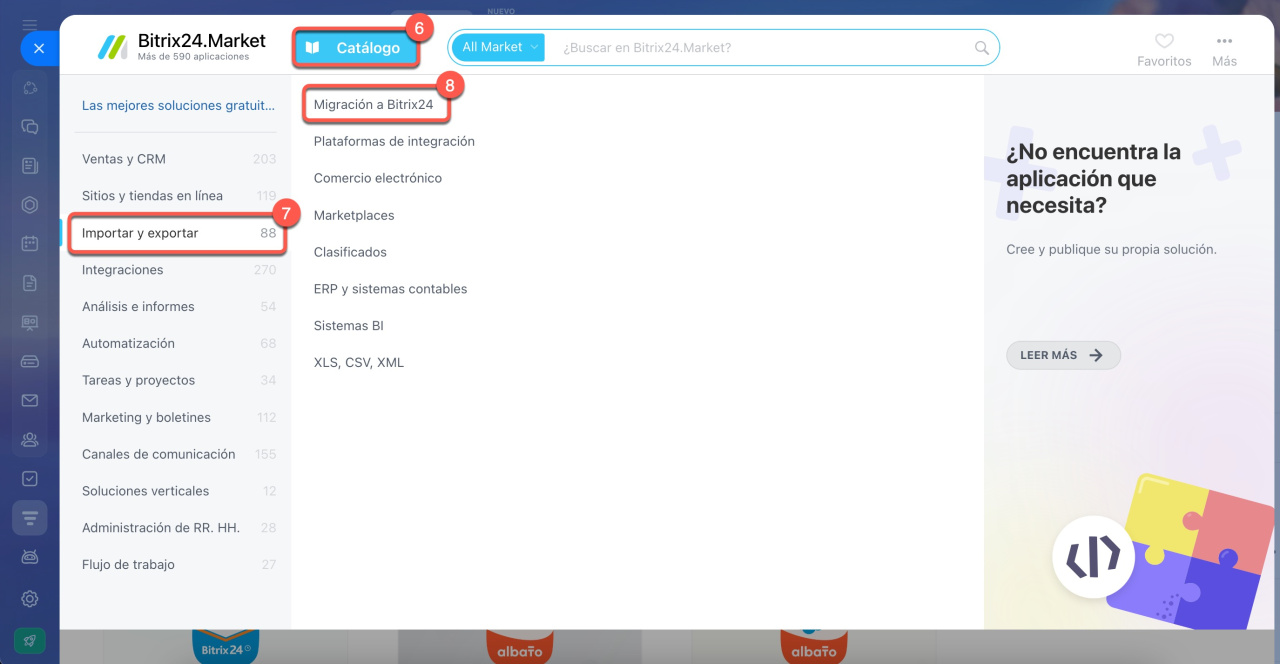Open the Sistemas BI subcategory
The image size is (1280, 664).
[349, 326]
